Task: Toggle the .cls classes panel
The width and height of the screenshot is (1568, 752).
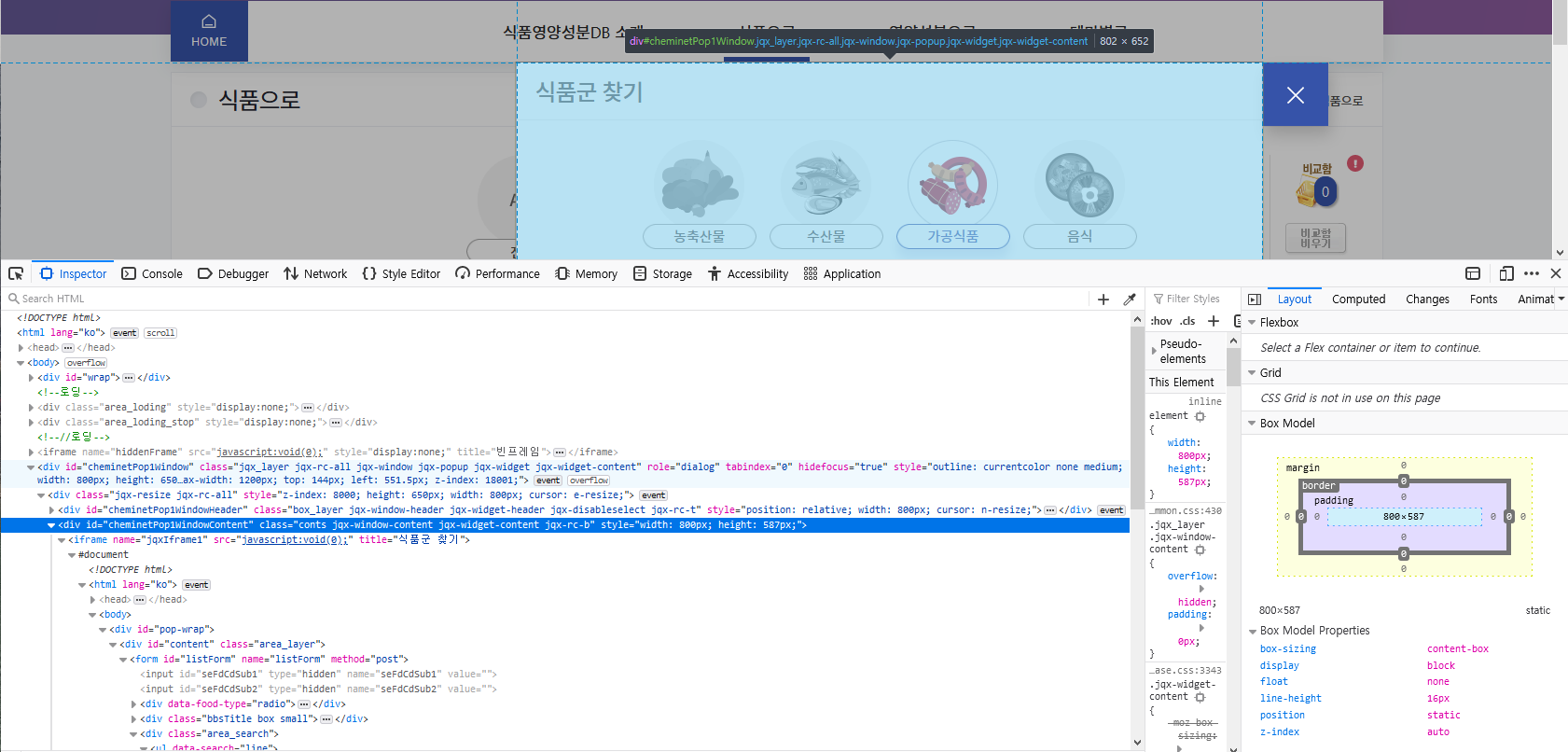Action: click(x=1187, y=321)
